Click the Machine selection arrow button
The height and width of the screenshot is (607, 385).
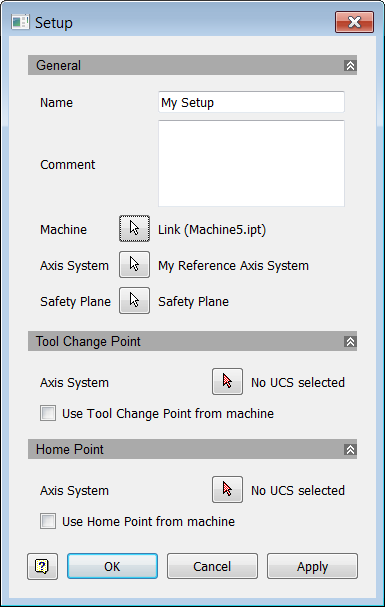[x=134, y=229]
